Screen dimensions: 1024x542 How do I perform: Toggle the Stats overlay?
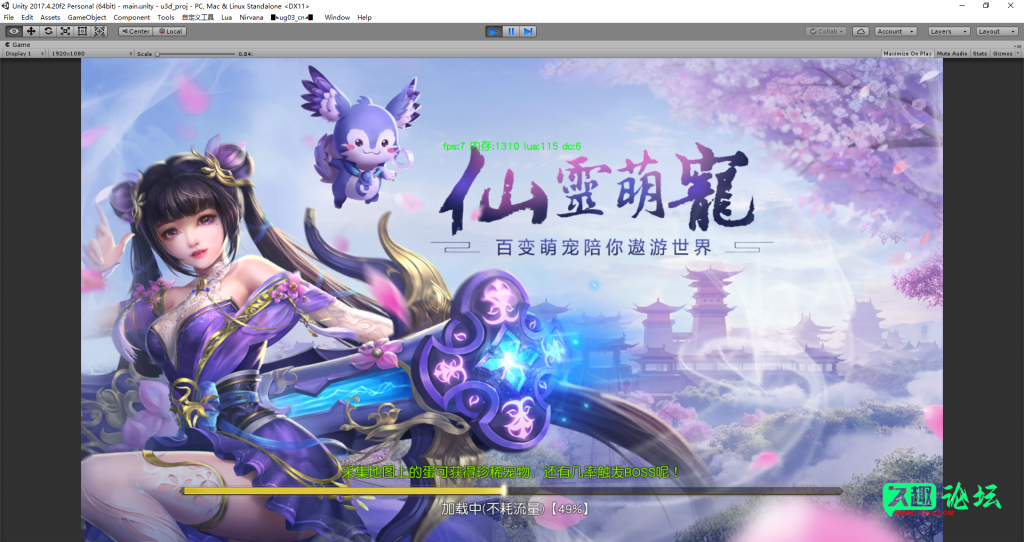980,53
